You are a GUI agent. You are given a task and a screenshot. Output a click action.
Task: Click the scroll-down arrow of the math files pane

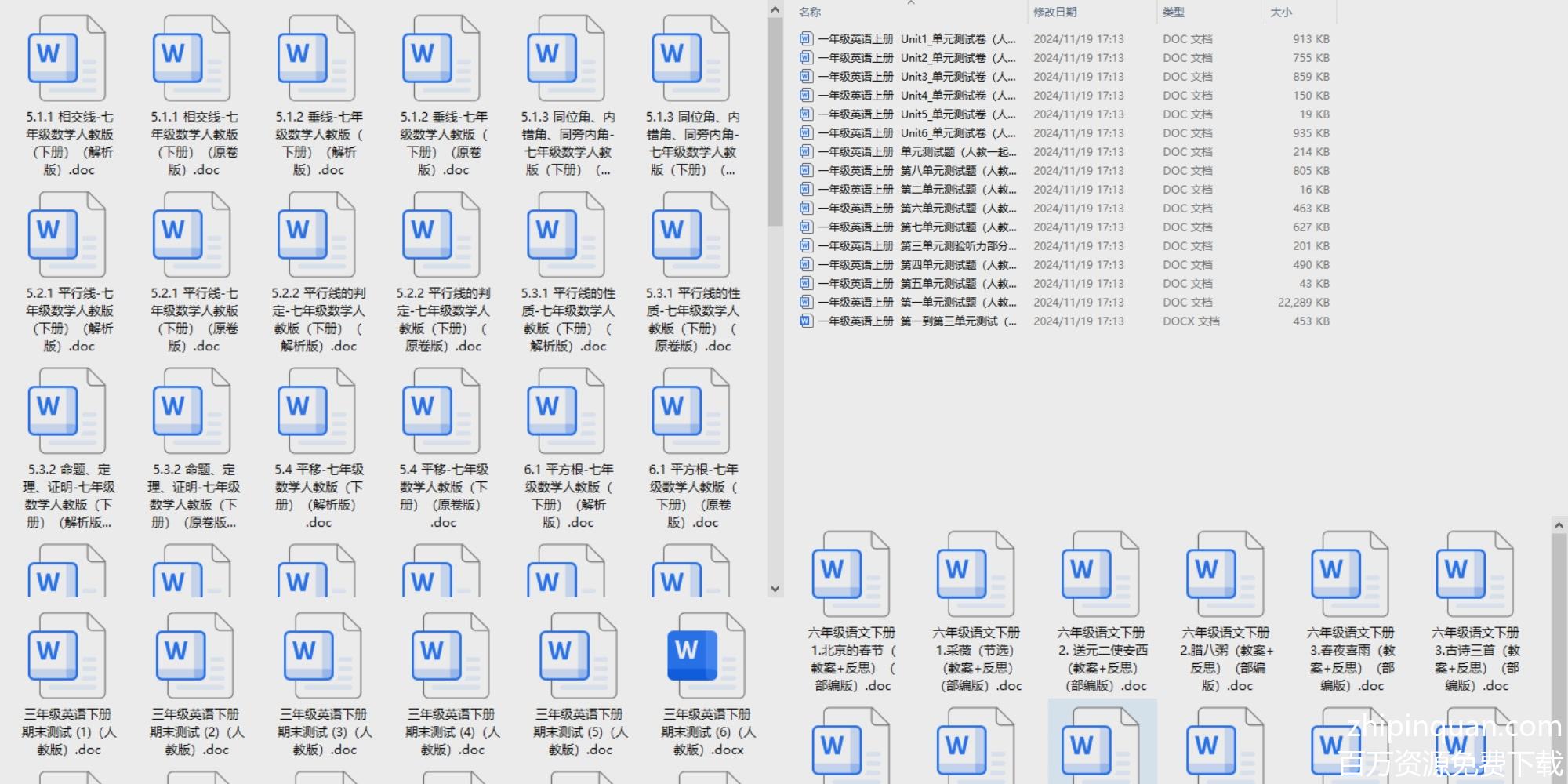(x=775, y=589)
